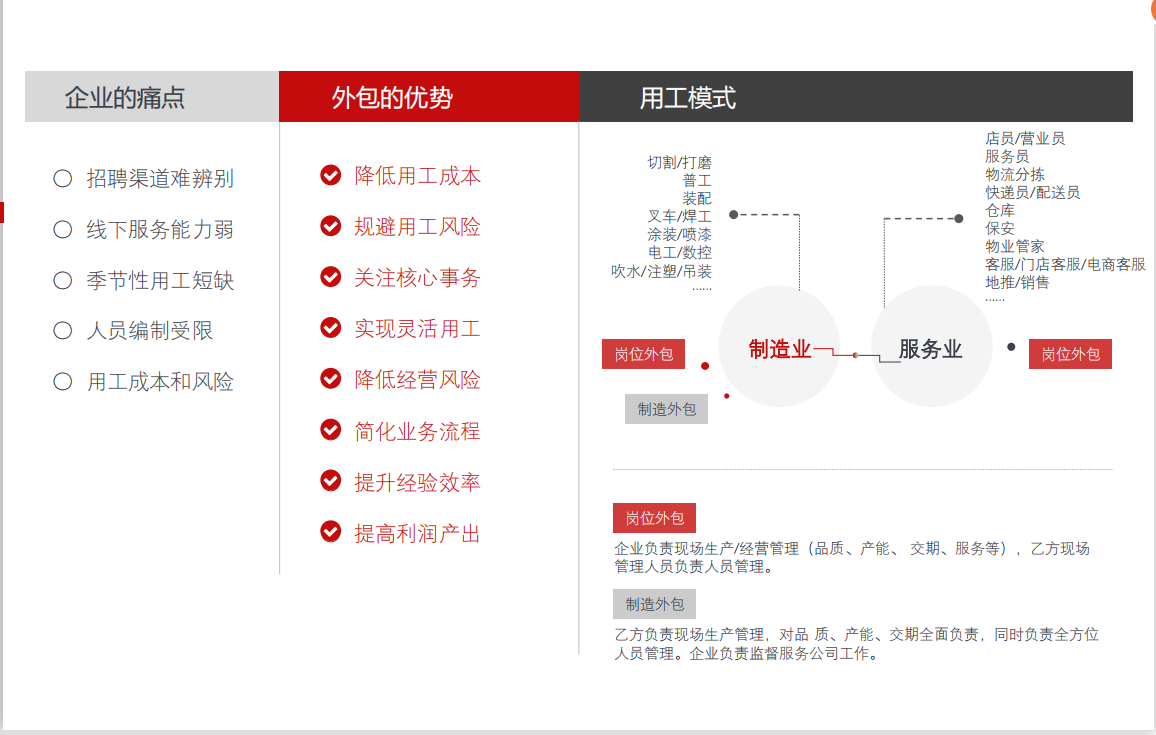The height and width of the screenshot is (735, 1156).
Task: Choose the circle beside 季节性用工短缺
Action: point(63,281)
